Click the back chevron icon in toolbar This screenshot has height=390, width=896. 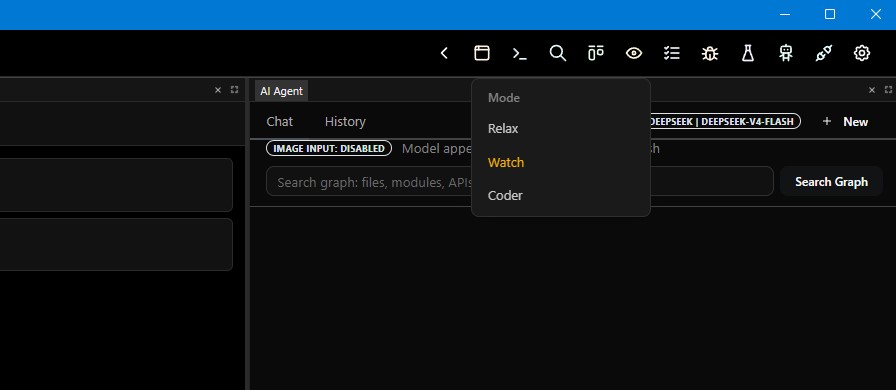point(444,53)
